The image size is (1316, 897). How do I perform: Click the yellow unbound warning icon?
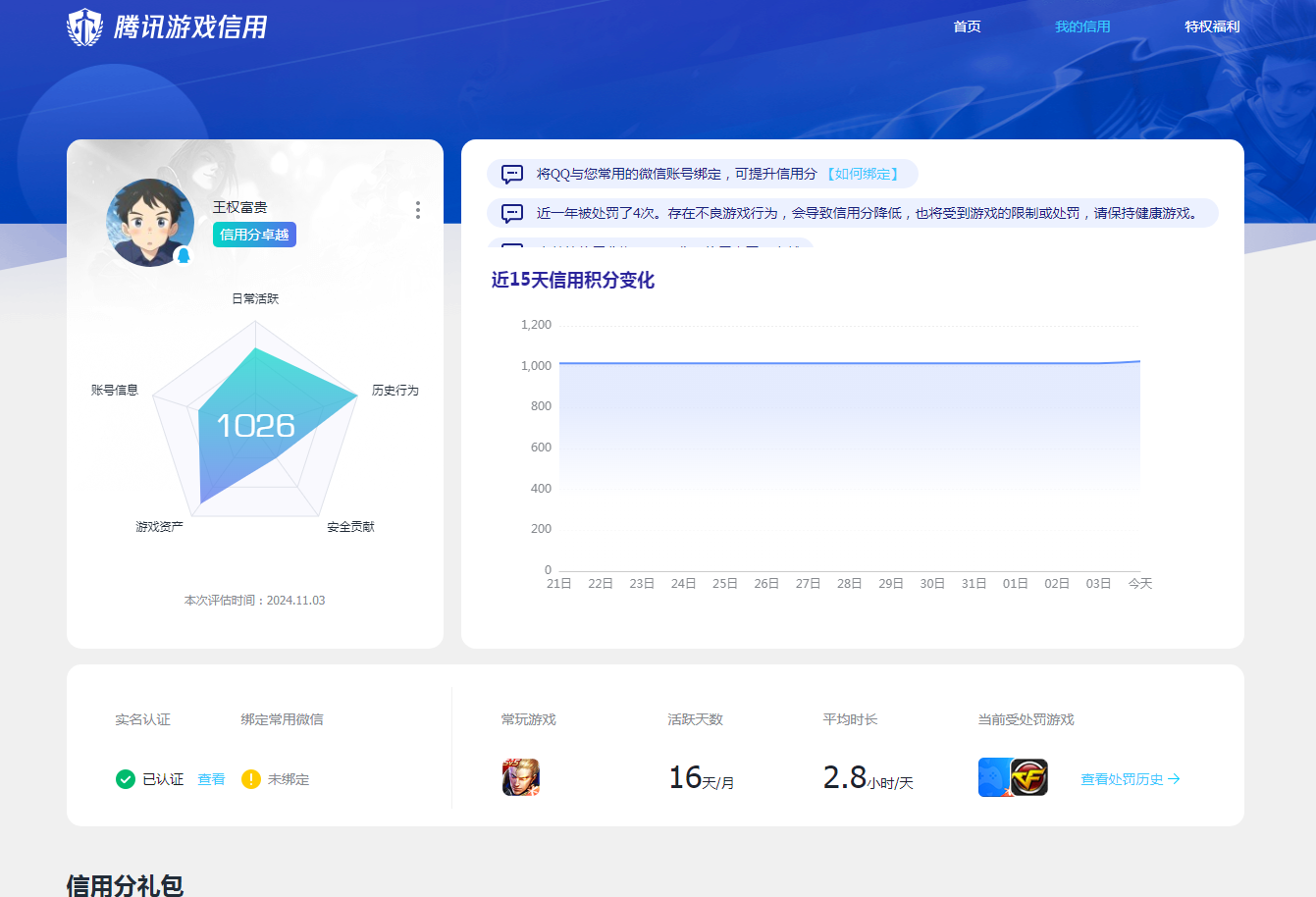(x=251, y=779)
